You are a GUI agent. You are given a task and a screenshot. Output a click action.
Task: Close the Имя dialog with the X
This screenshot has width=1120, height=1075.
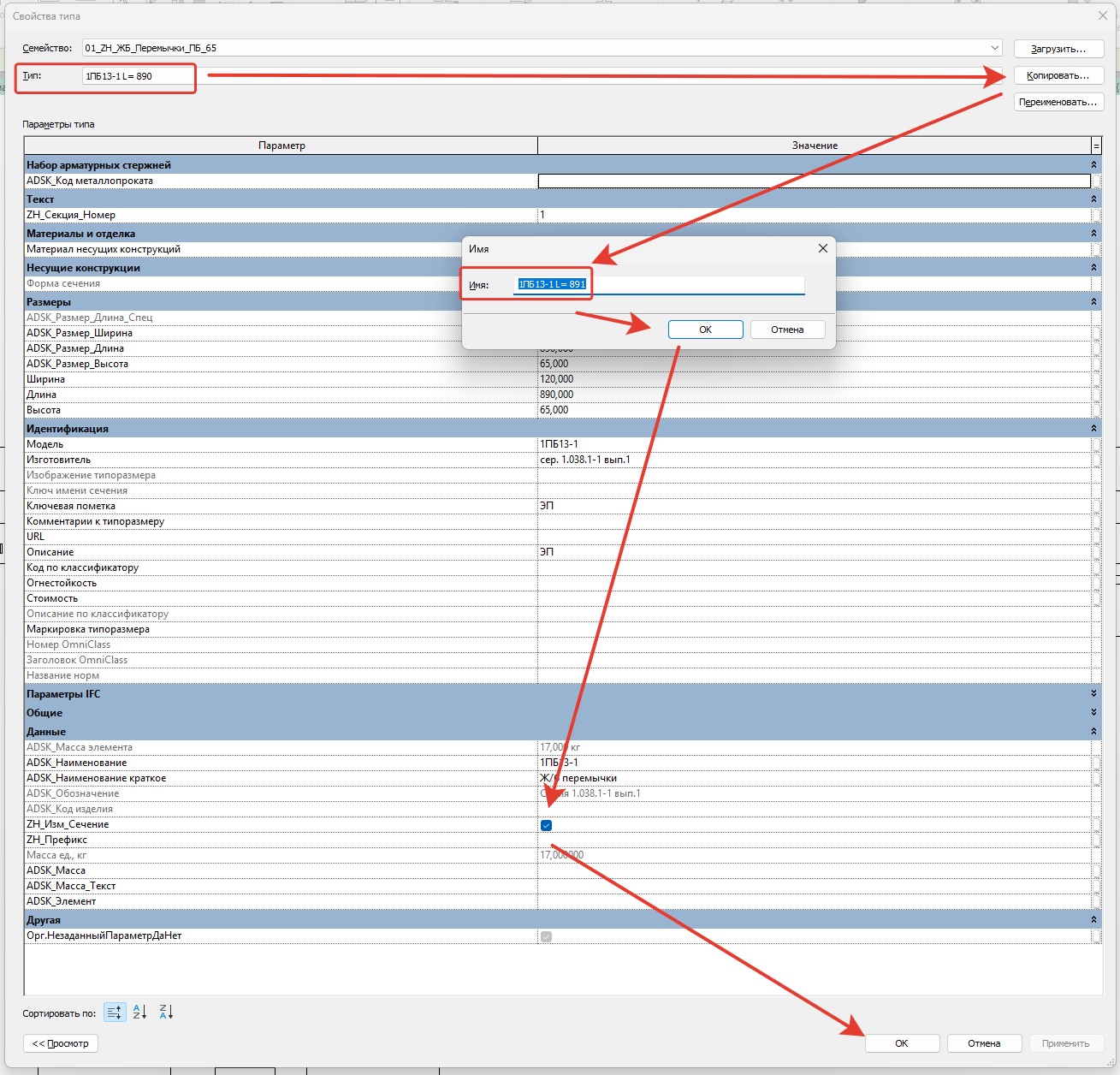click(823, 248)
